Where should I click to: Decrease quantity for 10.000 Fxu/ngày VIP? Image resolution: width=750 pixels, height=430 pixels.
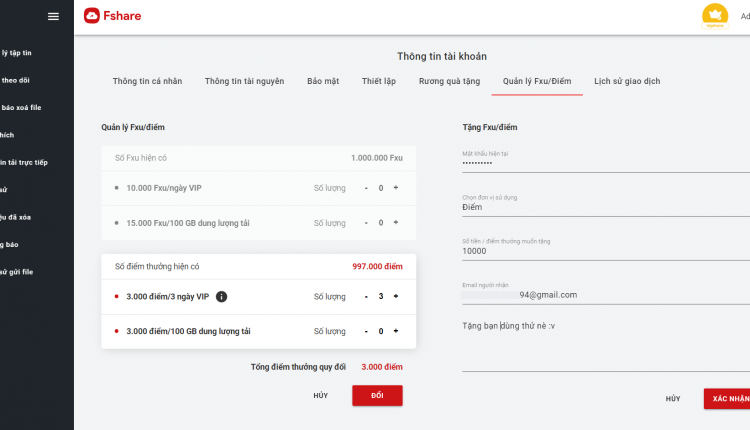click(366, 188)
